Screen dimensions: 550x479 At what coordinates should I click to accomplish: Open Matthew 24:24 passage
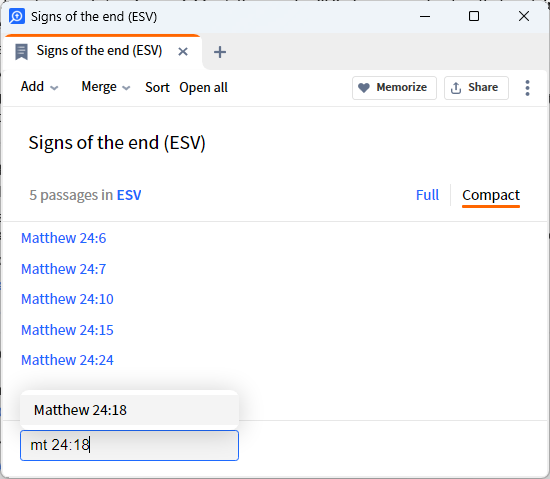tap(67, 360)
